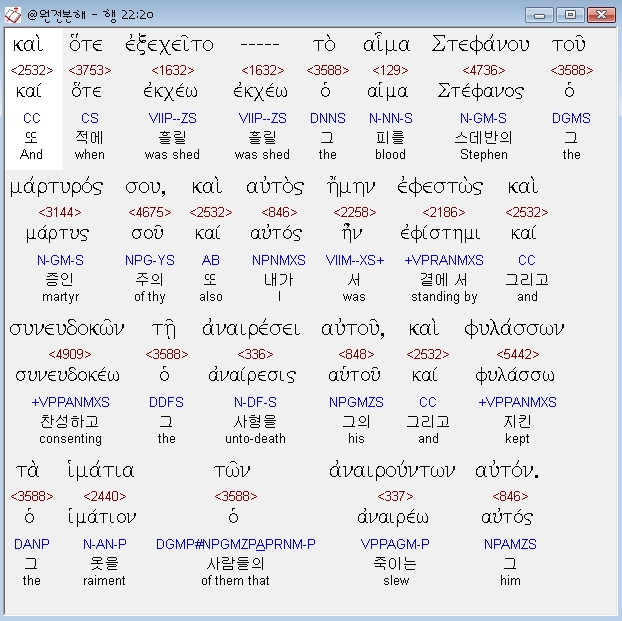Image resolution: width=622 pixels, height=621 pixels.
Task: Click the Greek word ἀναιρούντων
Action: 392,471
